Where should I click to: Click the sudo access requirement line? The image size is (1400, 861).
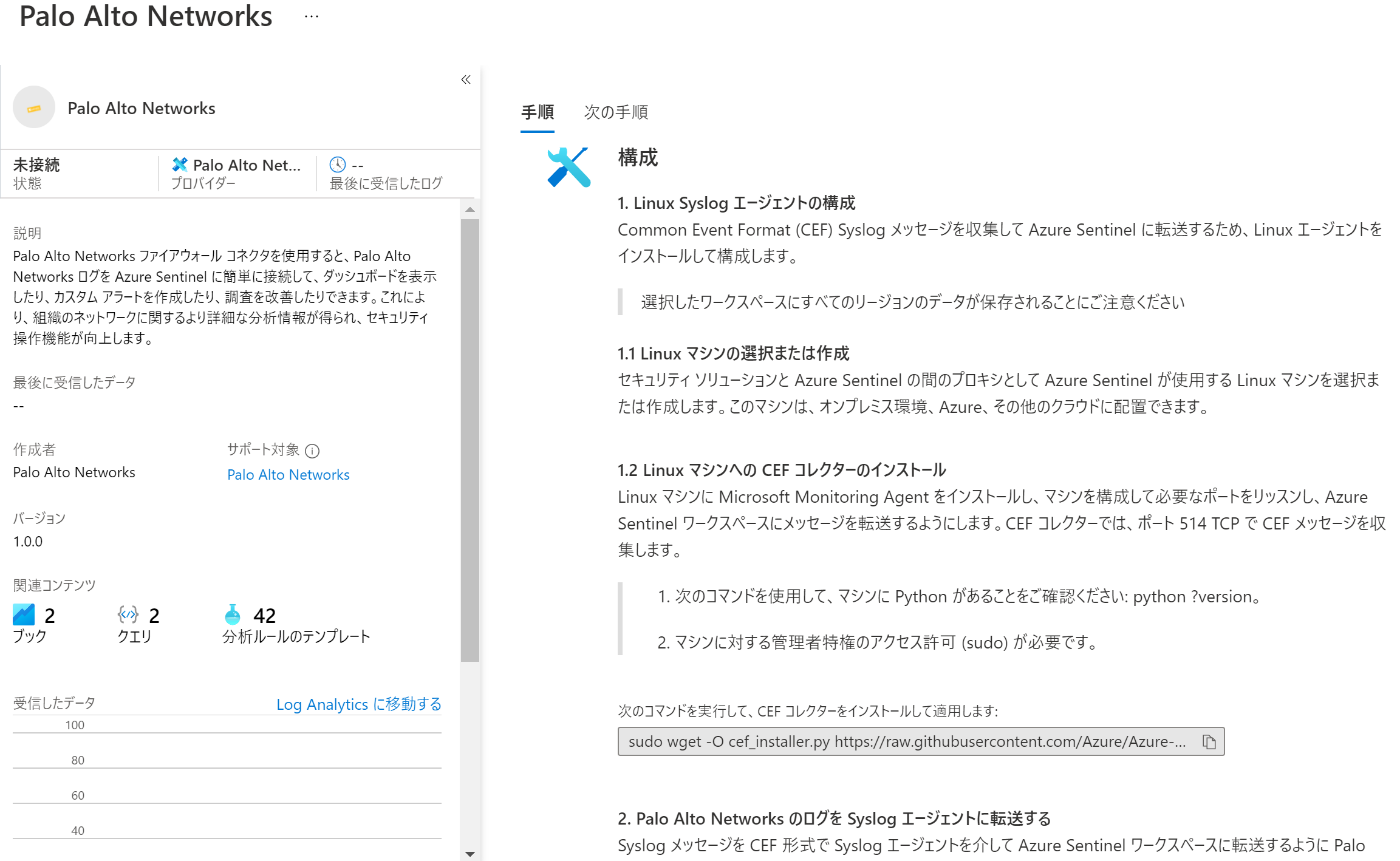point(877,643)
